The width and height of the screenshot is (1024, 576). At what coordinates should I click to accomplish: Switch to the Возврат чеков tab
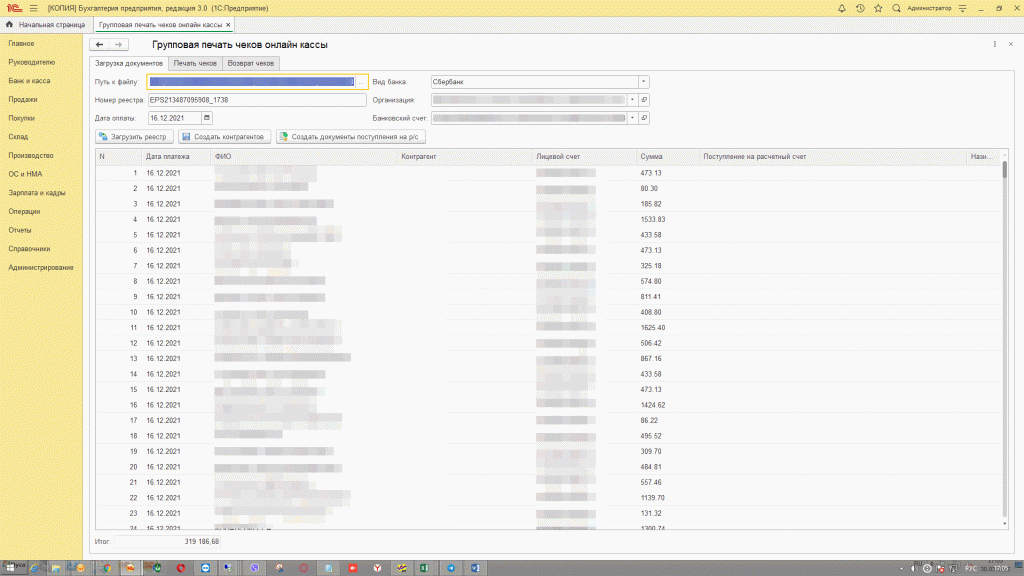(x=251, y=63)
